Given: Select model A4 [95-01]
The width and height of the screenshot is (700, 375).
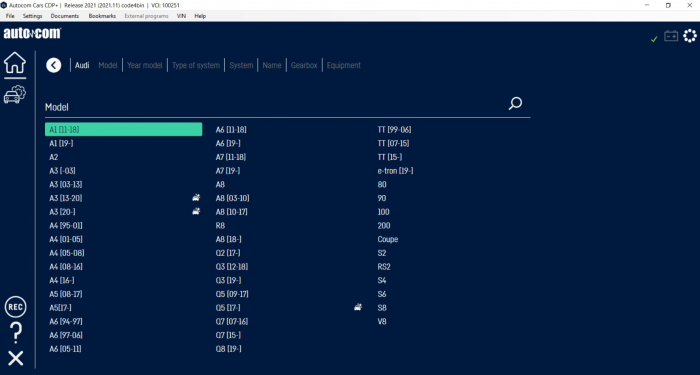Looking at the screenshot, I should (66, 225).
